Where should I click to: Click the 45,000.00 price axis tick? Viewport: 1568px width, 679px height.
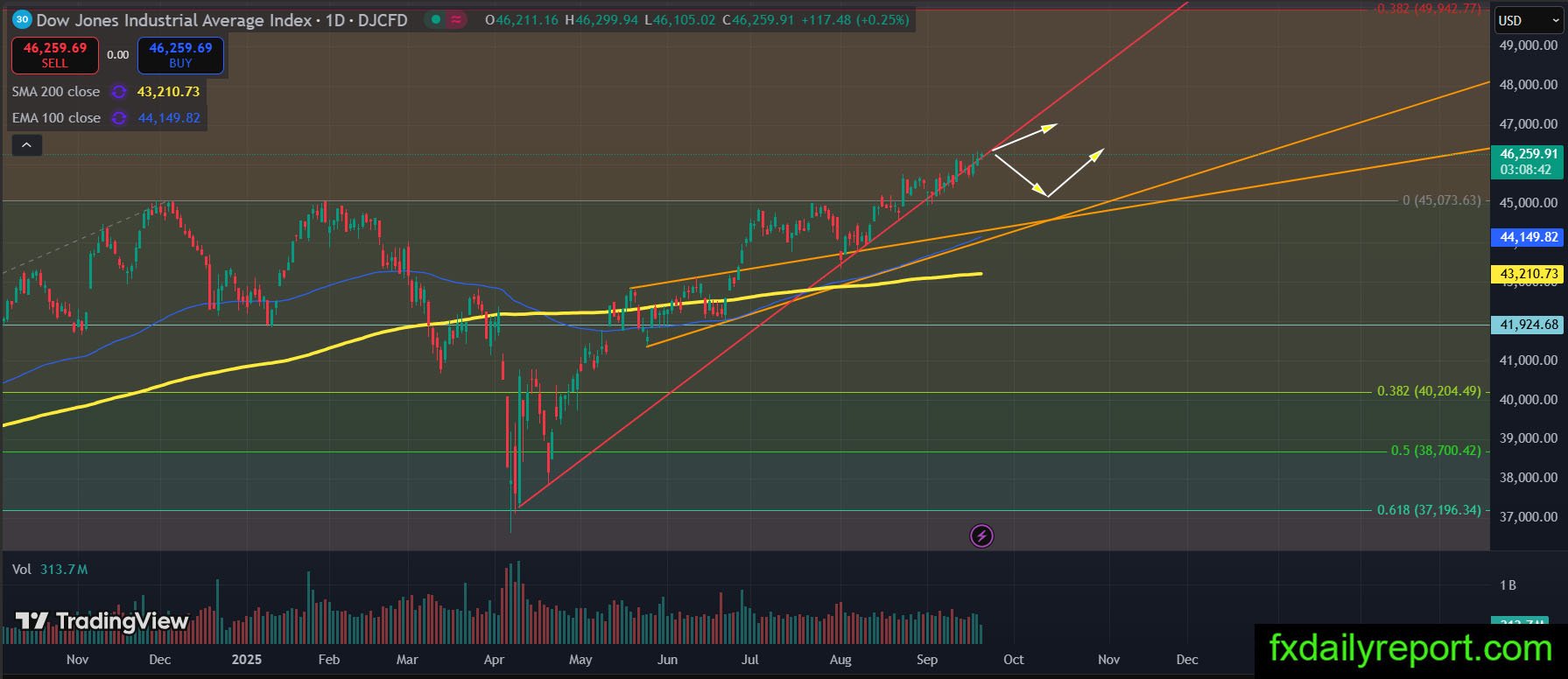point(1529,203)
